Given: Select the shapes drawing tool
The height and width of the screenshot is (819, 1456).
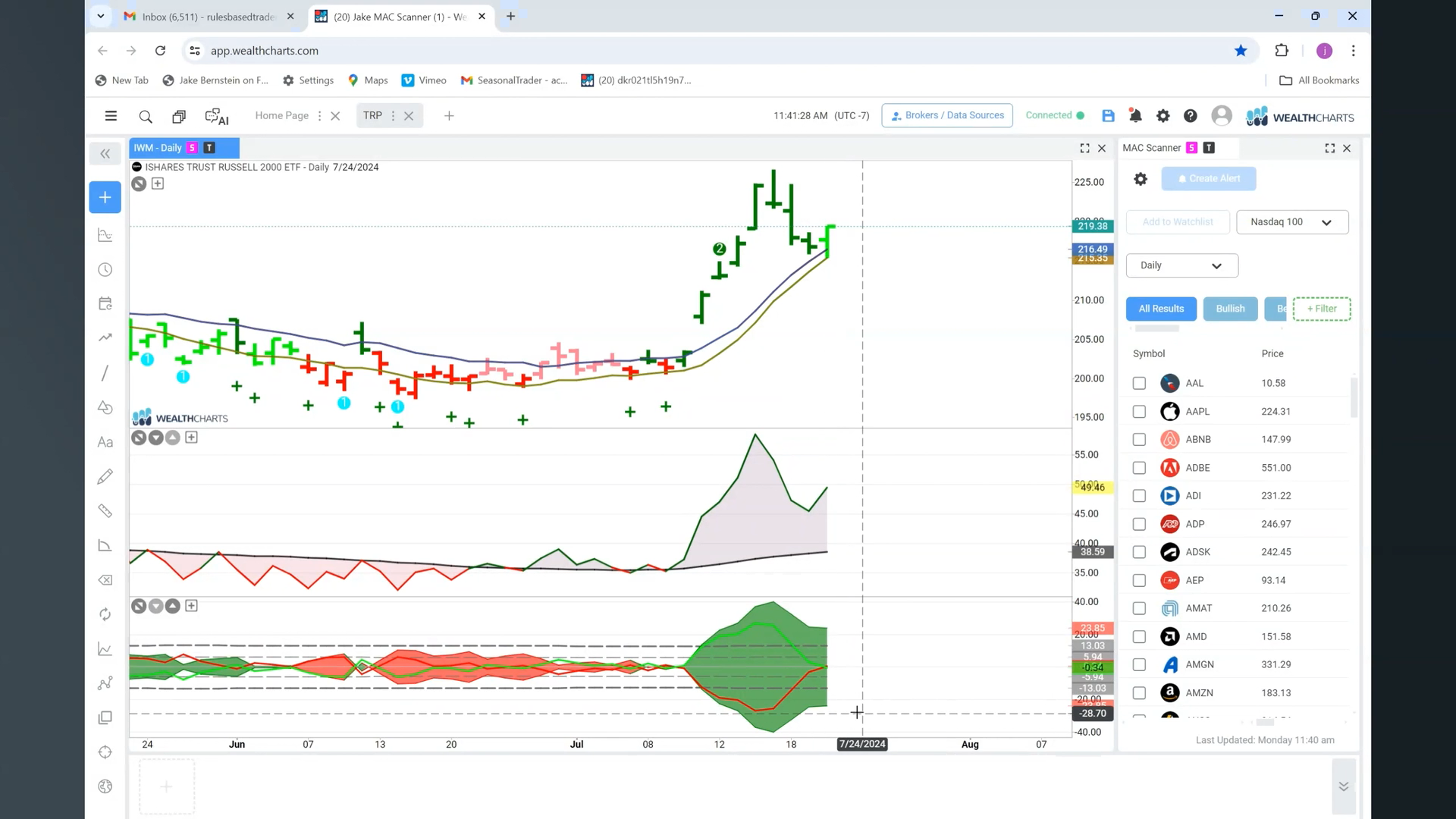Looking at the screenshot, I should pyautogui.click(x=105, y=407).
